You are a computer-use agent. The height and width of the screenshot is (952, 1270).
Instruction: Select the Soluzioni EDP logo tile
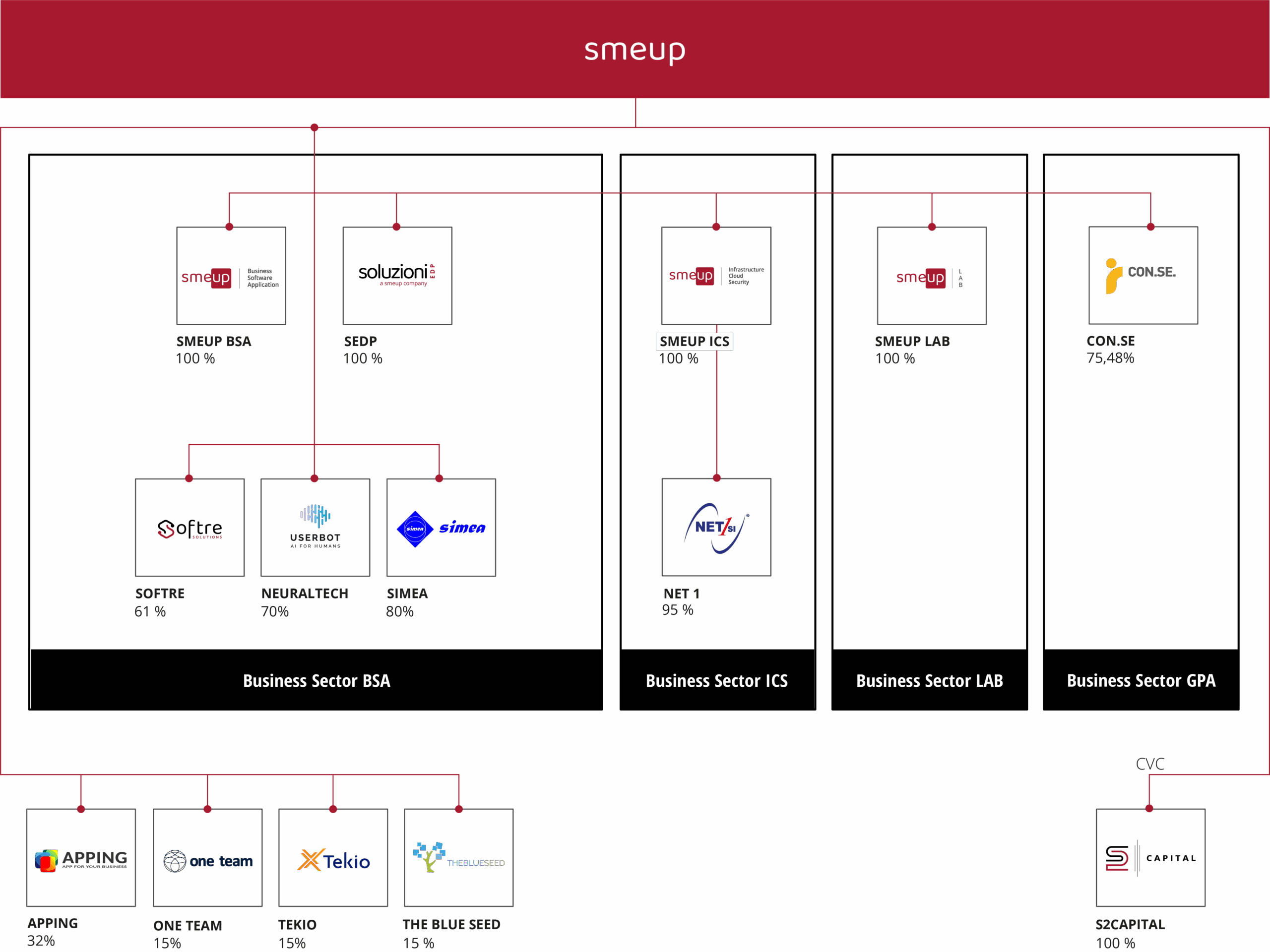397,276
